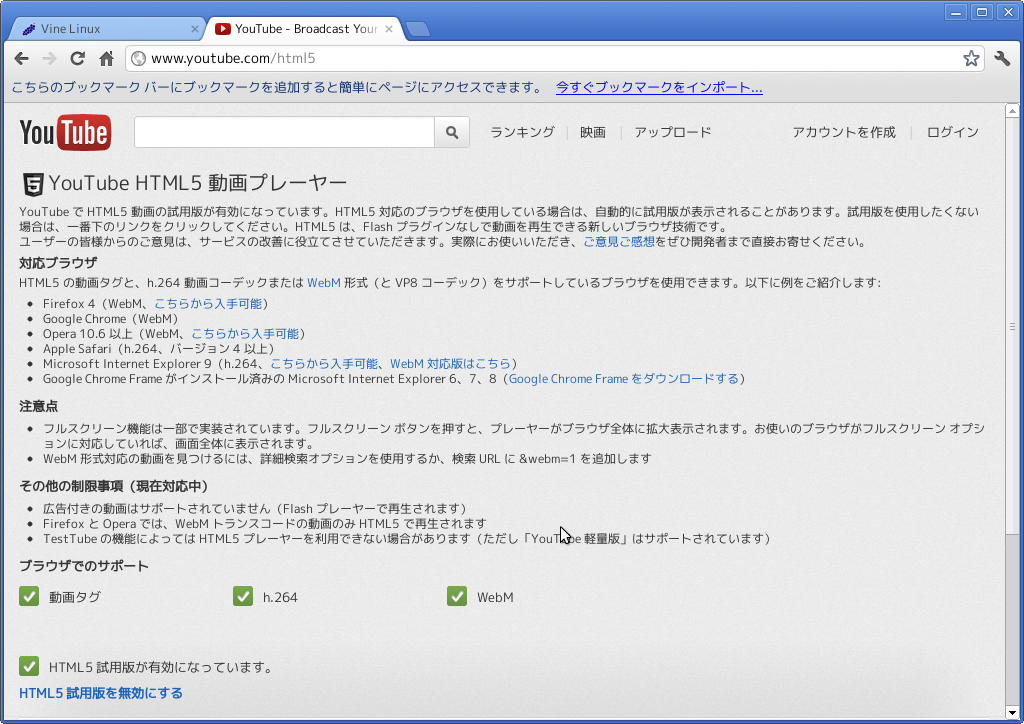Click the WebM support green checkmark
This screenshot has width=1024, height=724.
457,596
